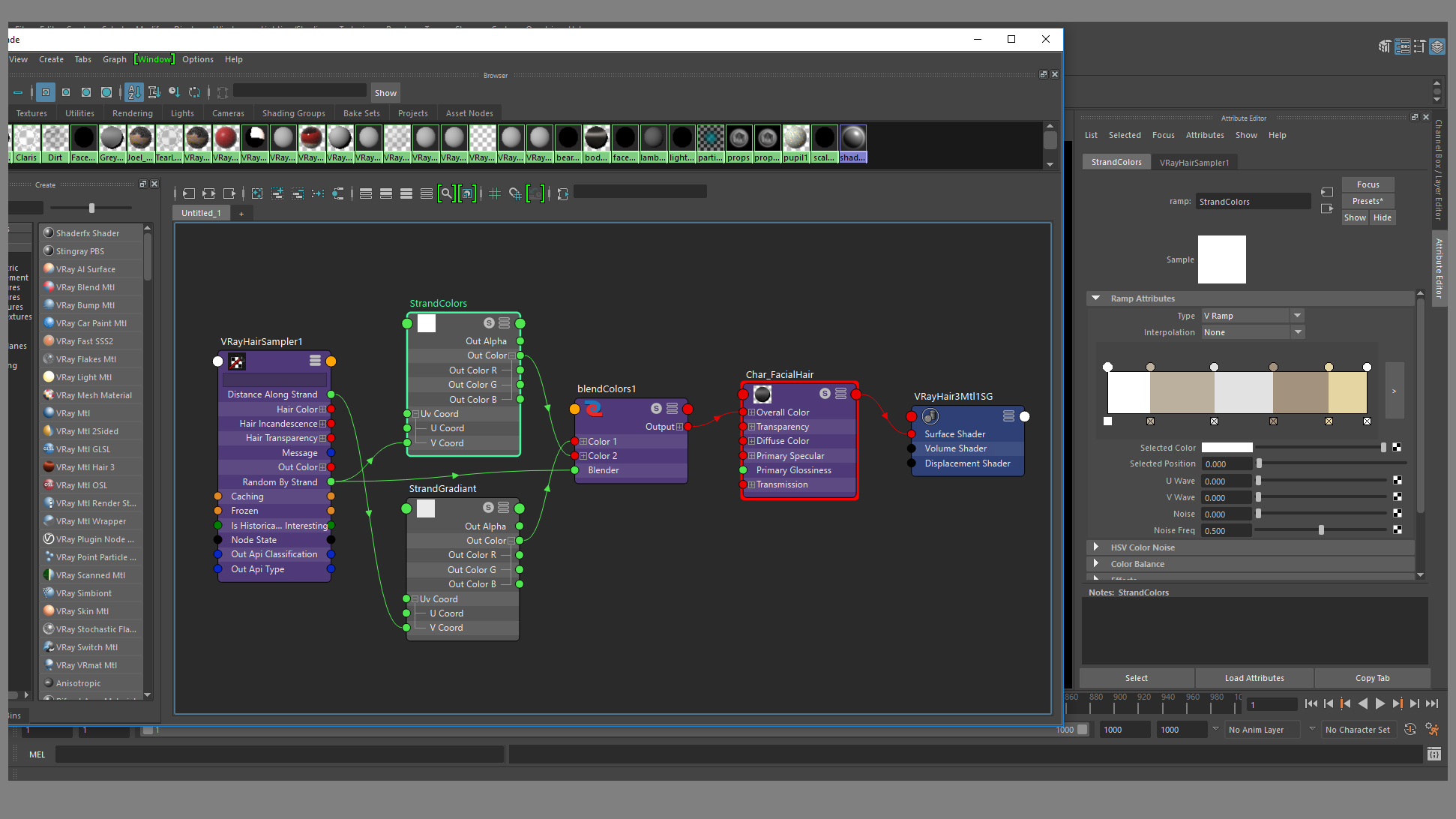Expand the HSV Color Noise section
This screenshot has height=819, width=1456.
(1096, 547)
